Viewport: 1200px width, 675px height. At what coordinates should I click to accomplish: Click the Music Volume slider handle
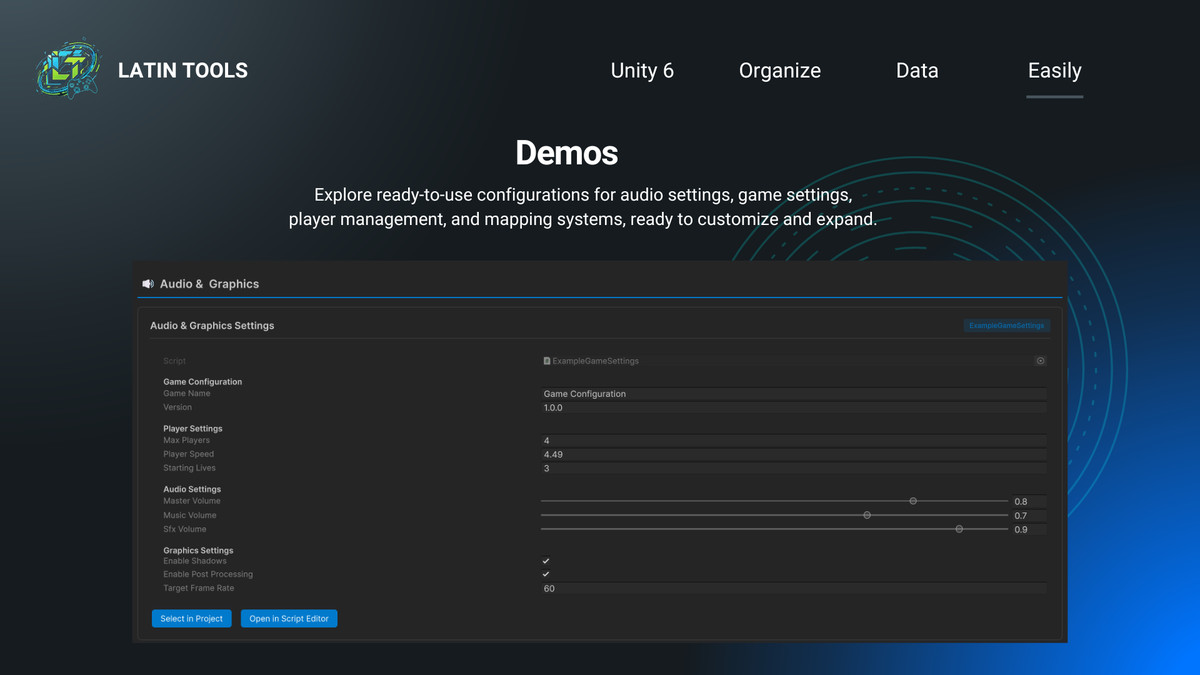(867, 515)
